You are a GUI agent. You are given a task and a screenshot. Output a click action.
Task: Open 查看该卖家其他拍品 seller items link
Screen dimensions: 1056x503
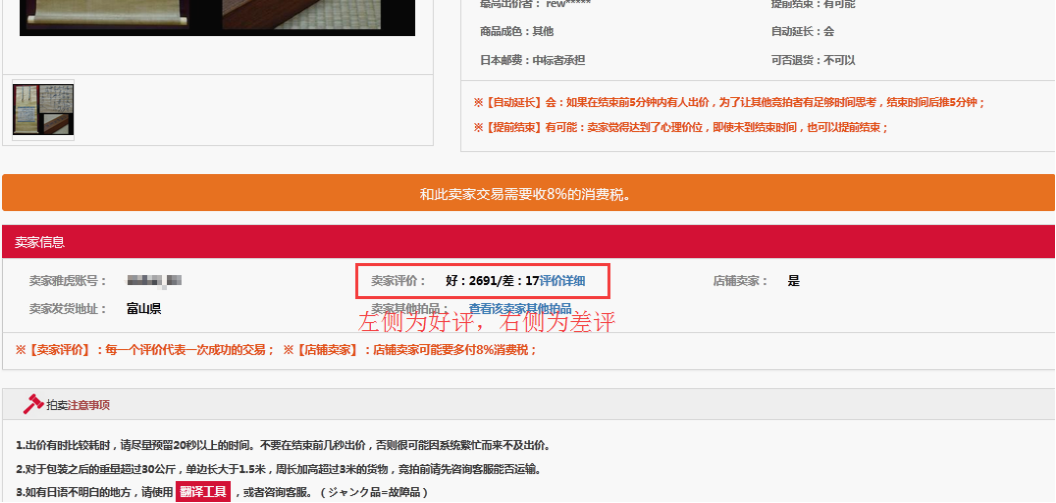520,309
